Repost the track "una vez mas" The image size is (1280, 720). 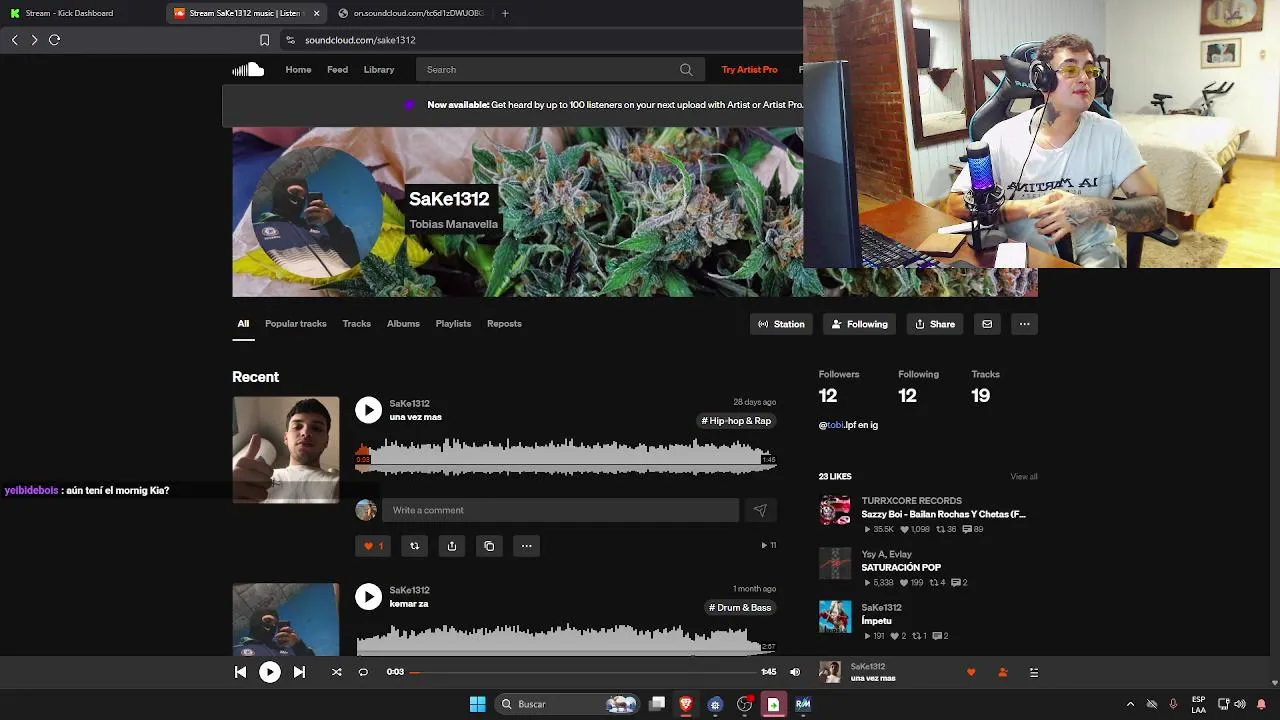coord(414,546)
